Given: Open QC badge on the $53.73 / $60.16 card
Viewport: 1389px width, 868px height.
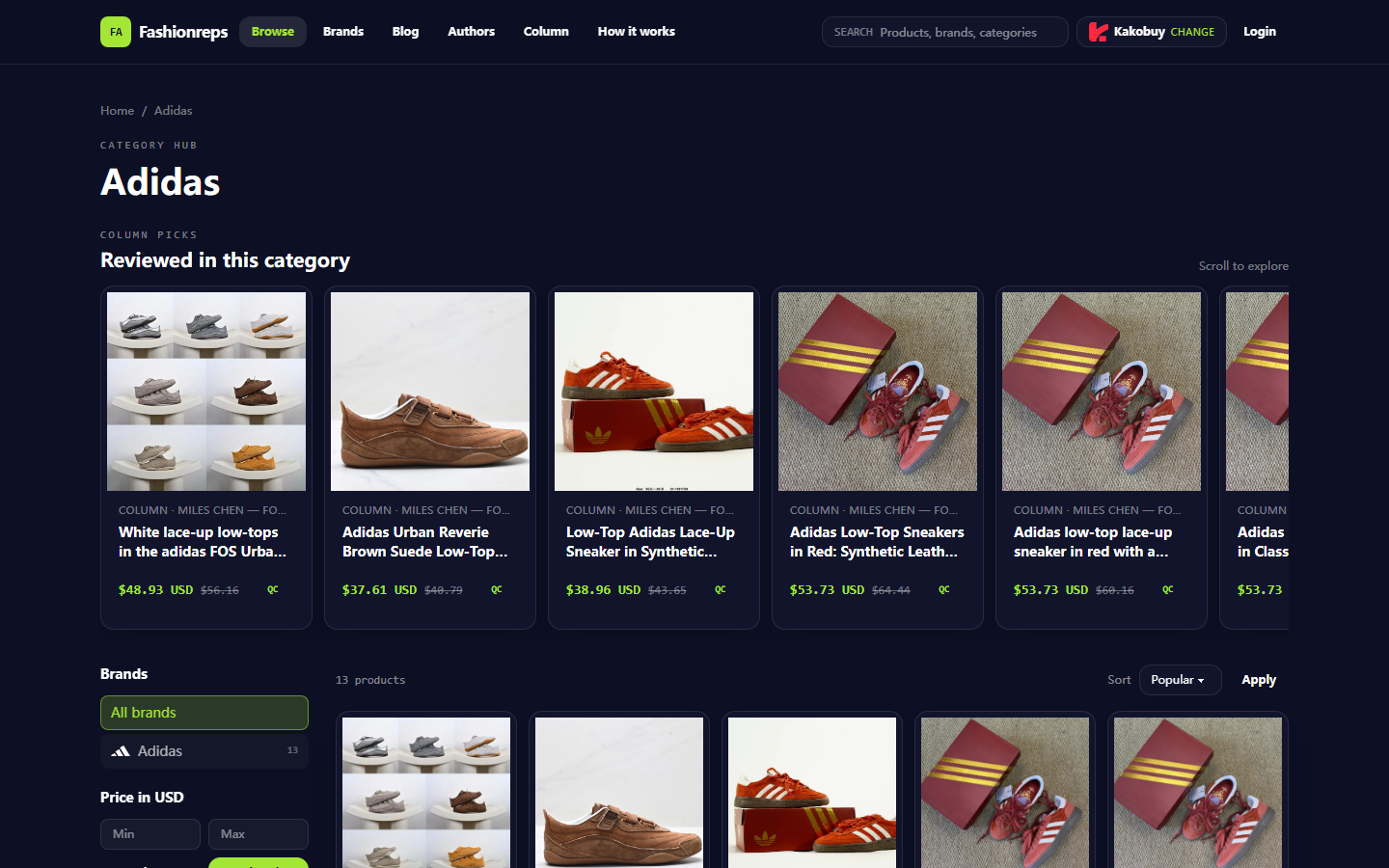Looking at the screenshot, I should point(1168,589).
